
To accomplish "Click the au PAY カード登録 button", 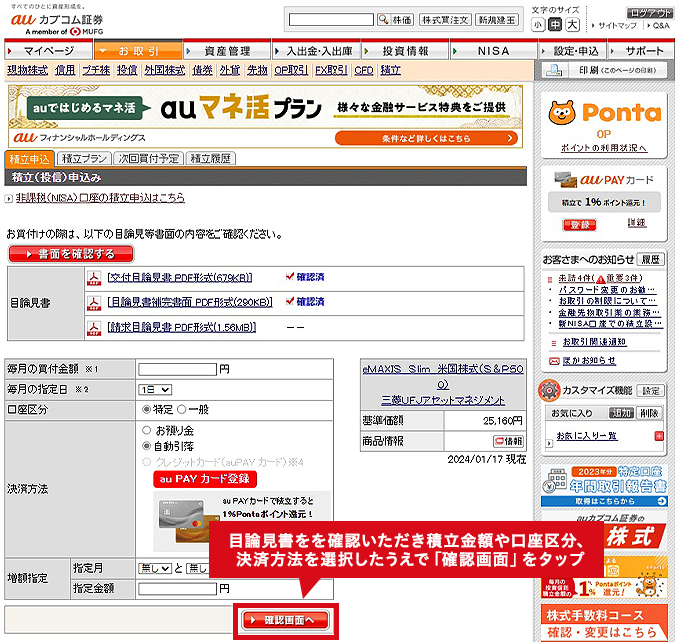I will [205, 479].
